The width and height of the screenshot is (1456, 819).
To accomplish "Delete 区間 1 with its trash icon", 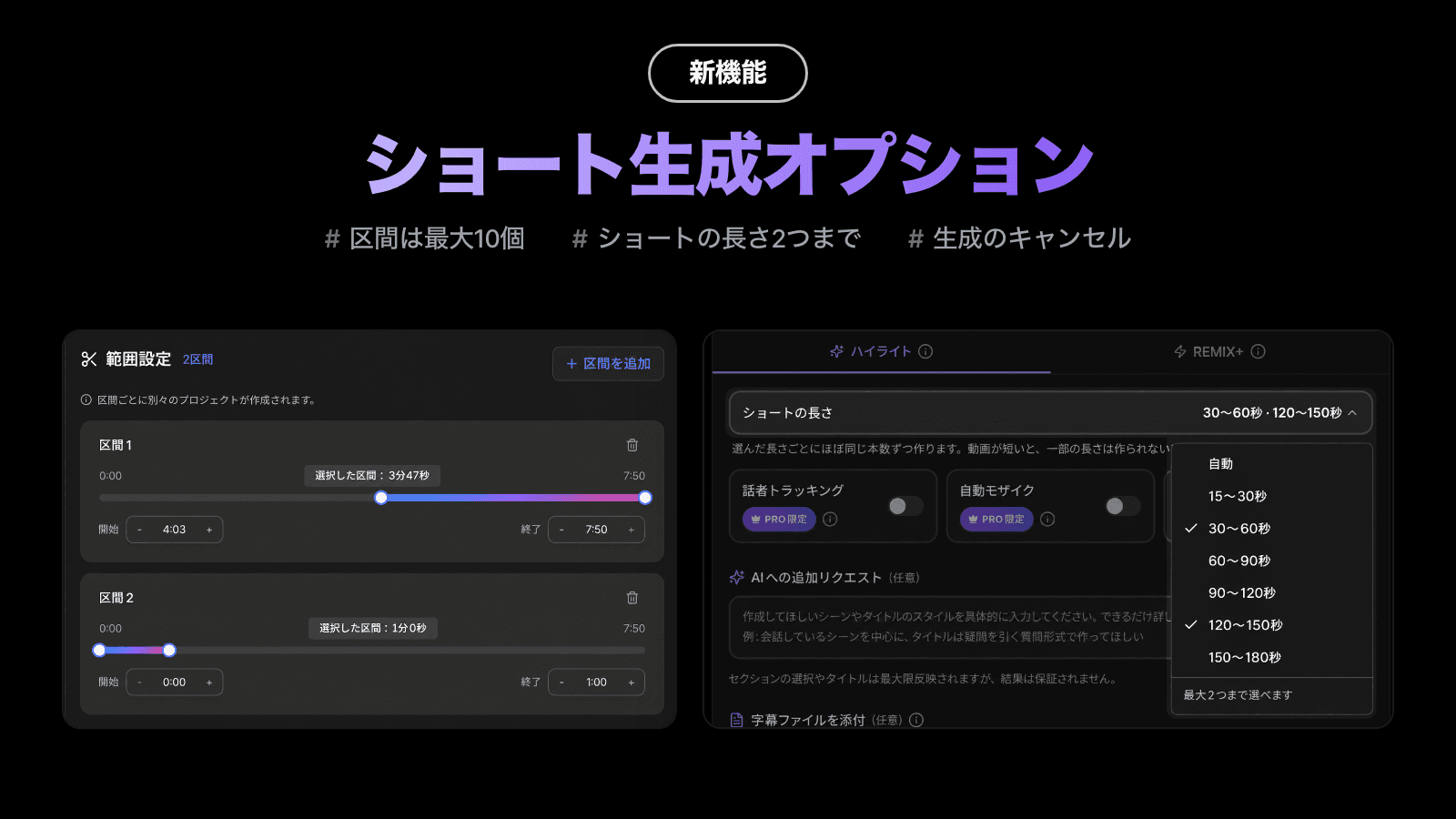I will pos(632,445).
